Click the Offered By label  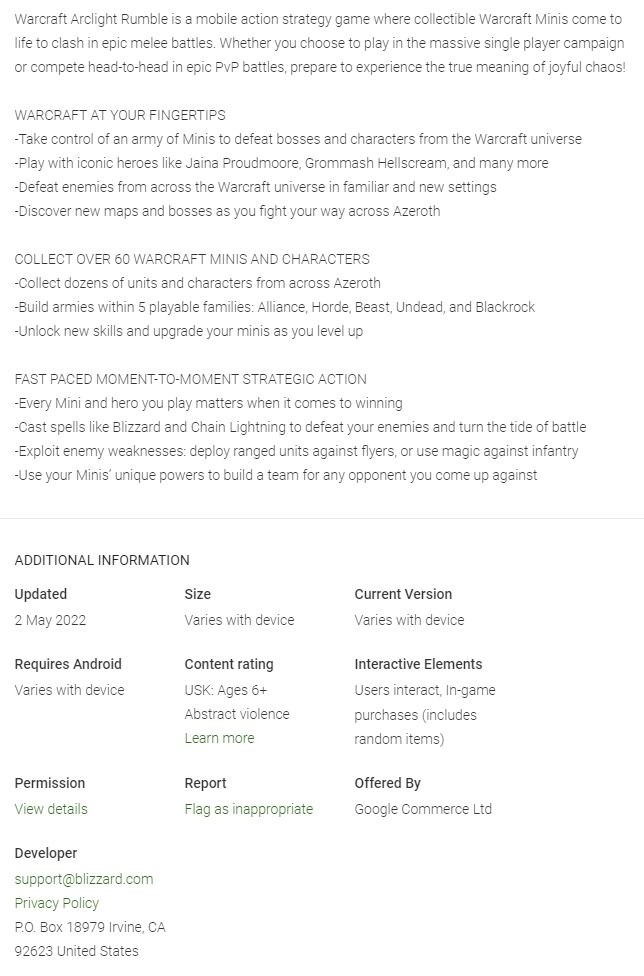(387, 783)
